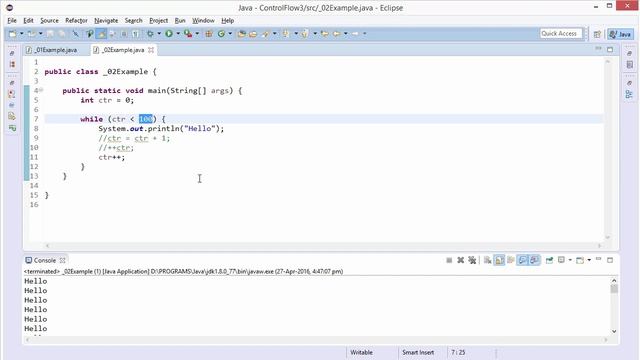Click into the Quick Access field
640x360 pixels.
(x=561, y=33)
